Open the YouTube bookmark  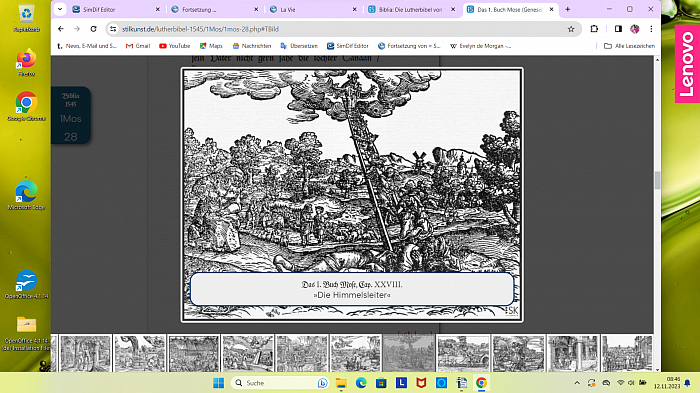click(x=175, y=46)
